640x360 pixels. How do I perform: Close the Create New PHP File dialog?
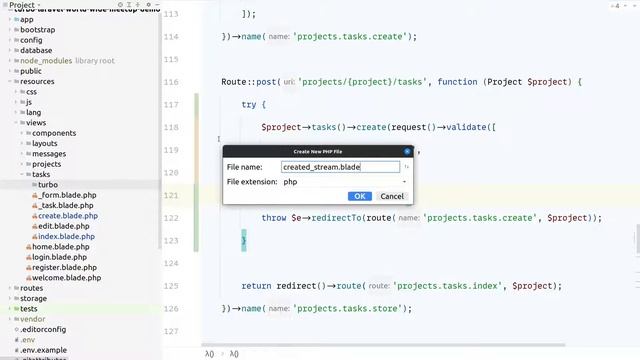point(407,151)
